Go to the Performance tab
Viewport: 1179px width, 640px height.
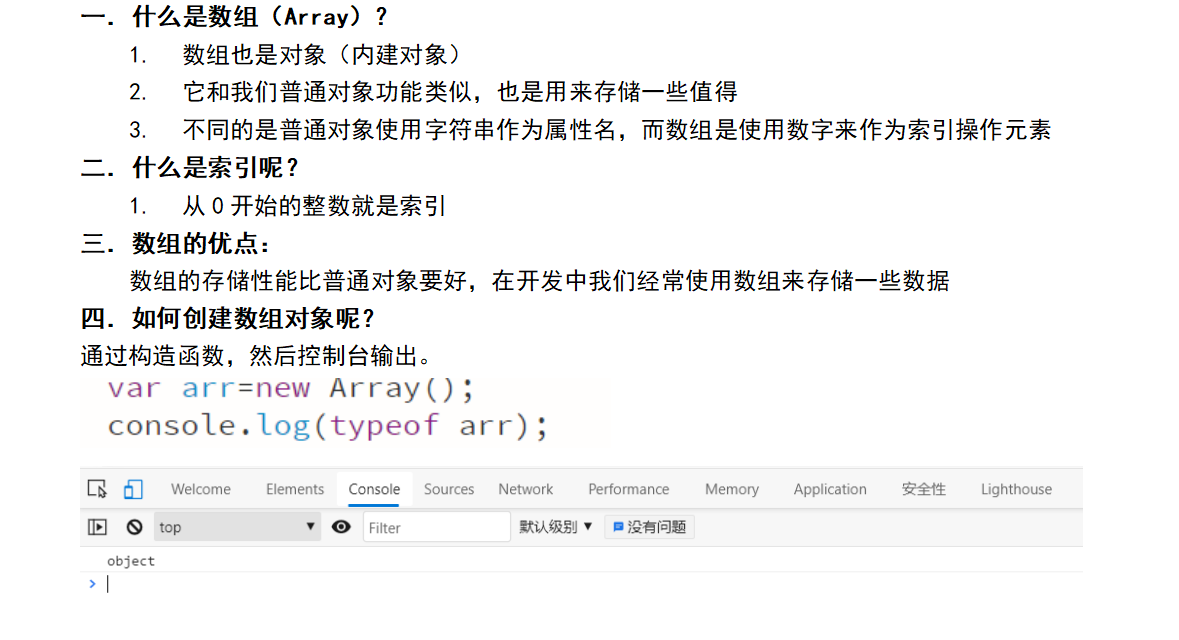pos(628,489)
